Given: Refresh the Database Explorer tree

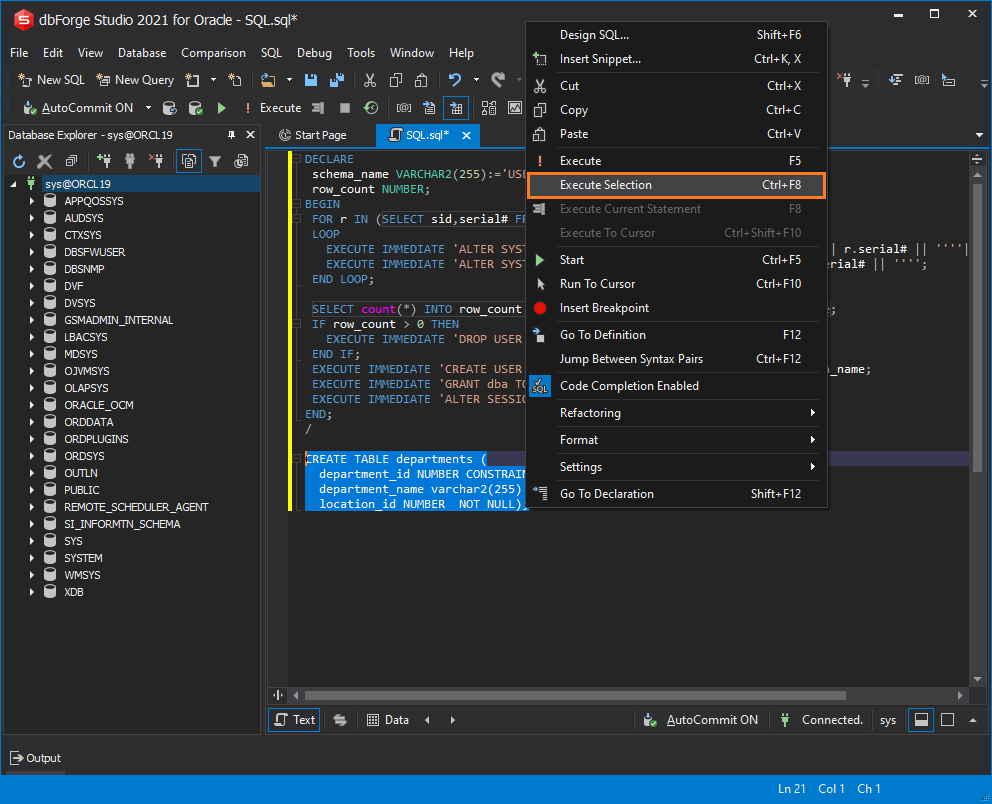Looking at the screenshot, I should click(18, 161).
